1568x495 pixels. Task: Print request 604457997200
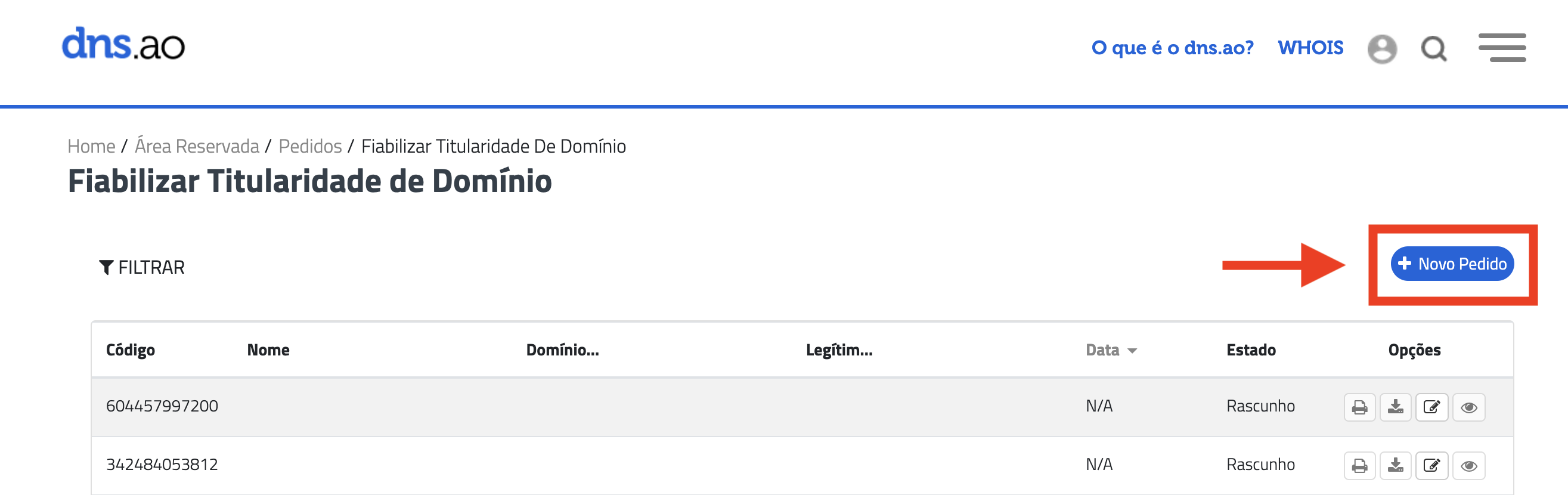coord(1359,407)
